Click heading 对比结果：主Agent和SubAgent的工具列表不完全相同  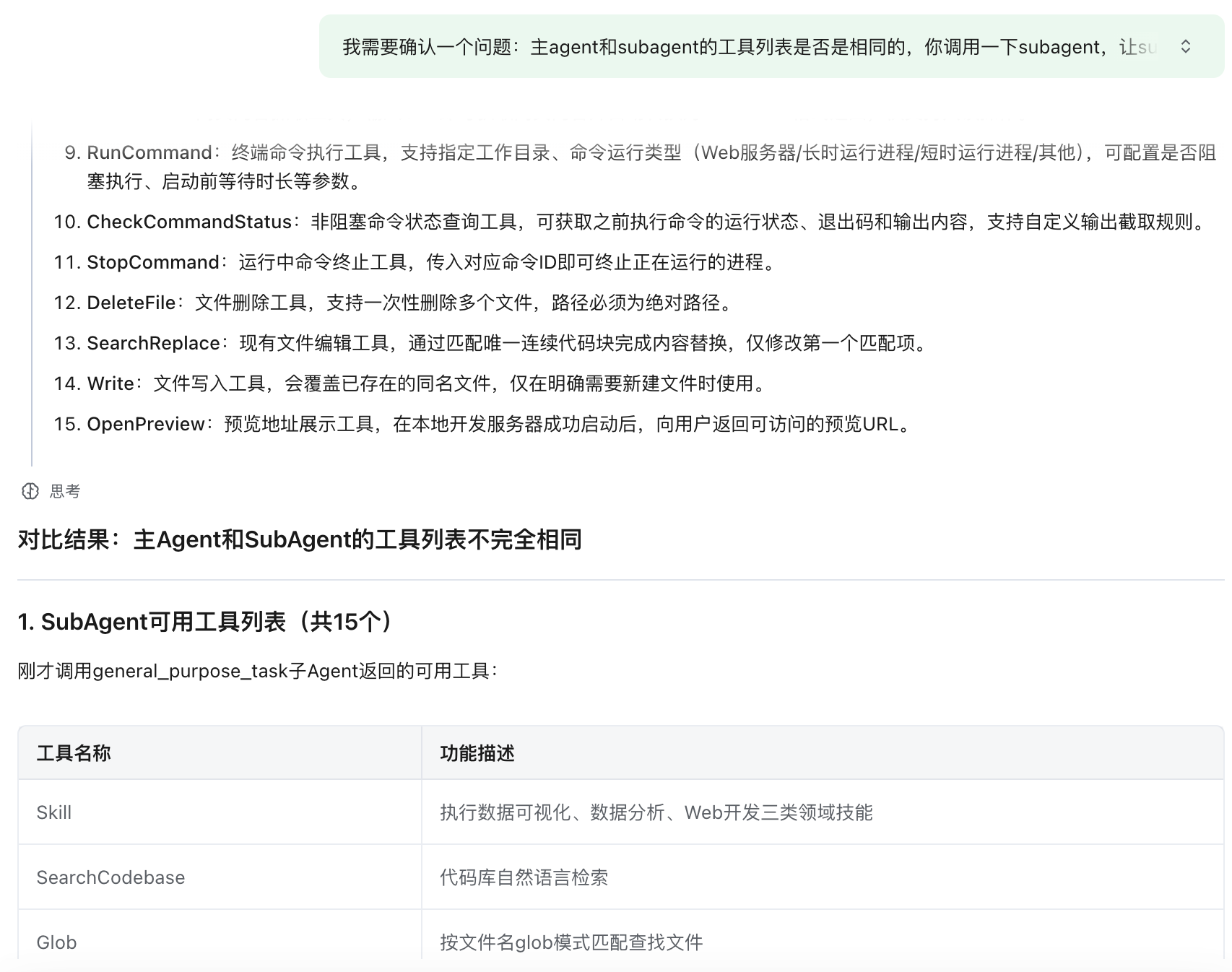click(x=300, y=539)
